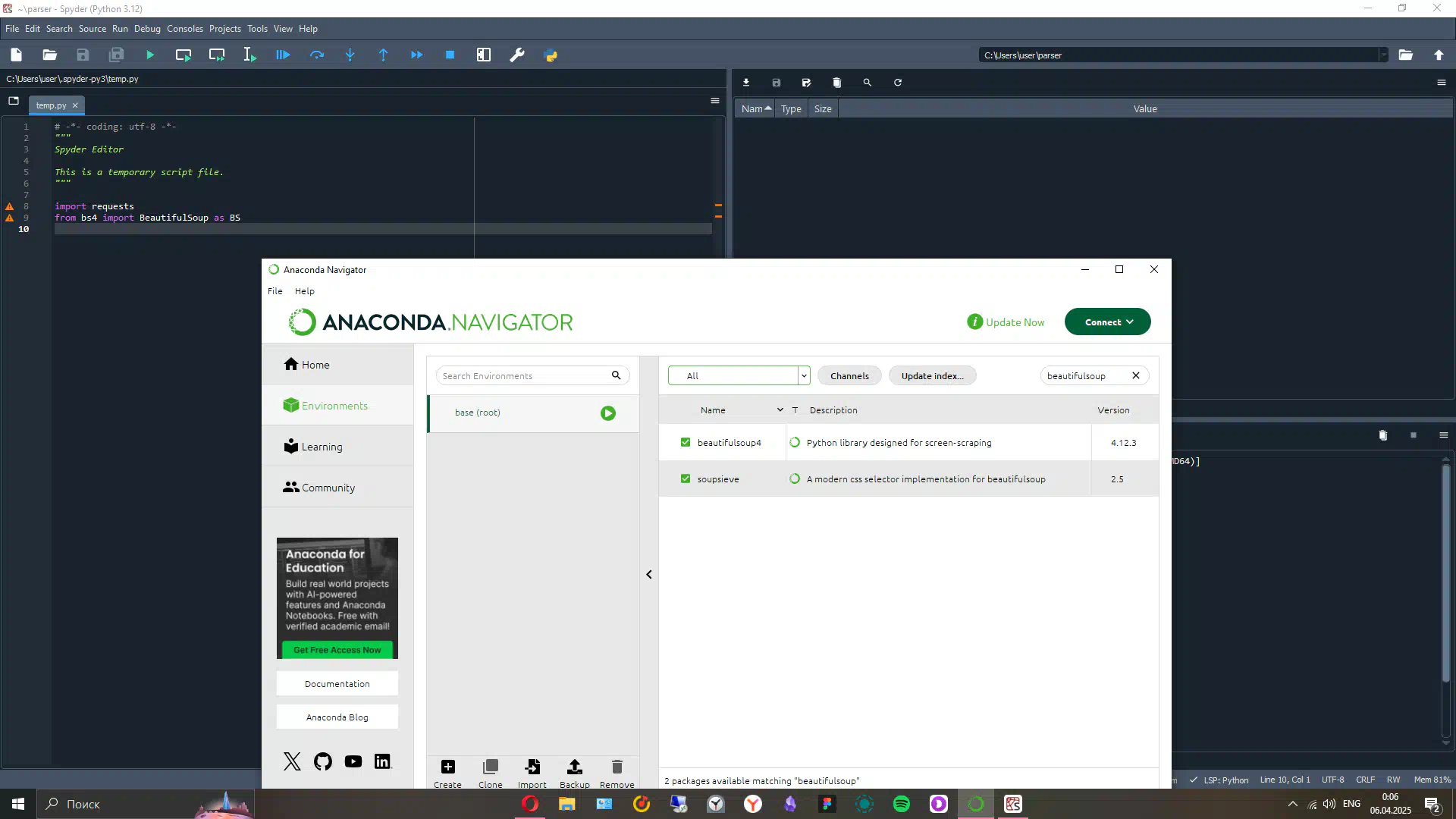Image resolution: width=1456 pixels, height=819 pixels.
Task: Import data in Variable Explorer
Action: [x=746, y=83]
